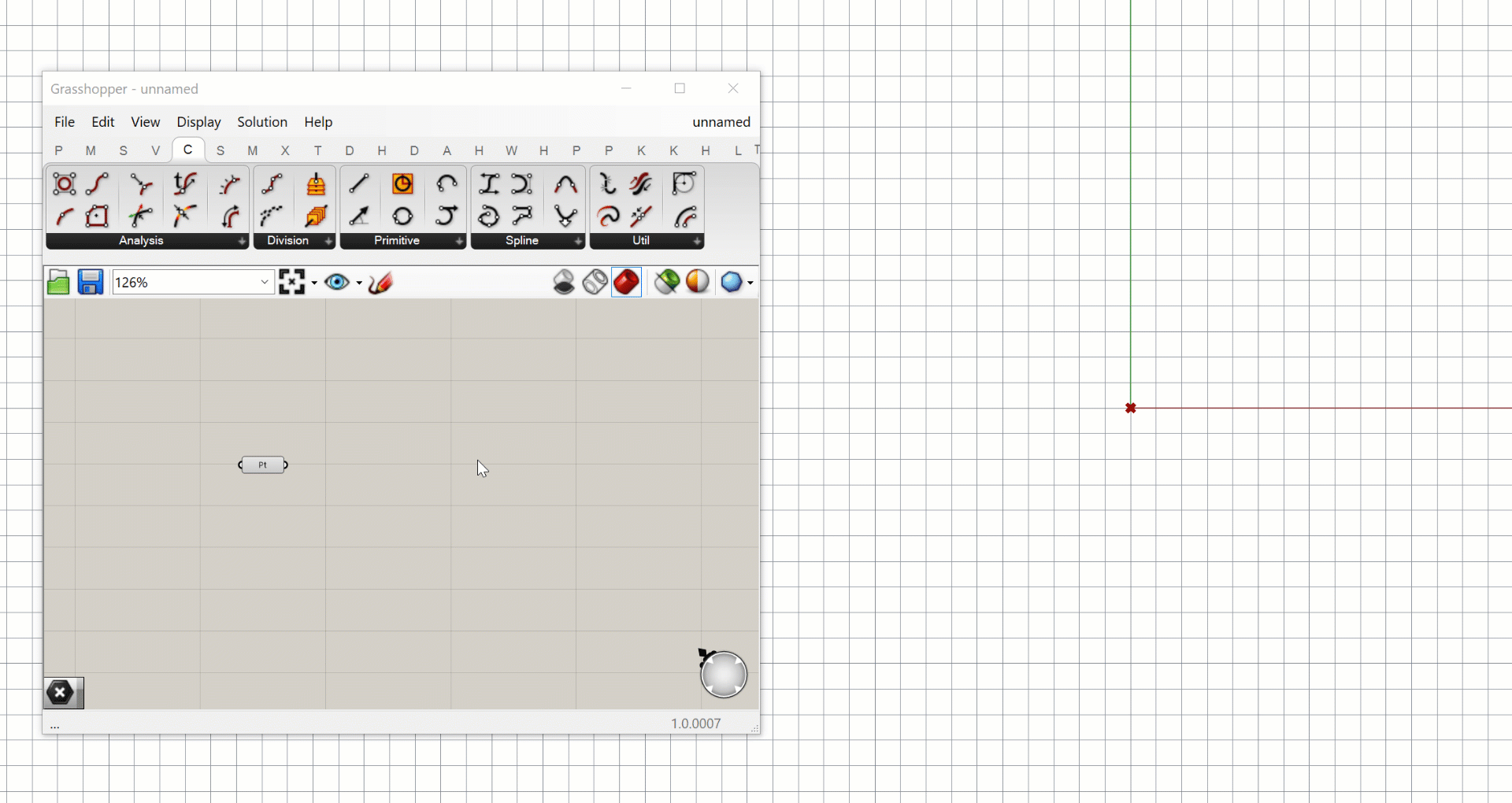Image resolution: width=1512 pixels, height=803 pixels.
Task: Turn off preview with the dark hidden icon
Action: (564, 282)
